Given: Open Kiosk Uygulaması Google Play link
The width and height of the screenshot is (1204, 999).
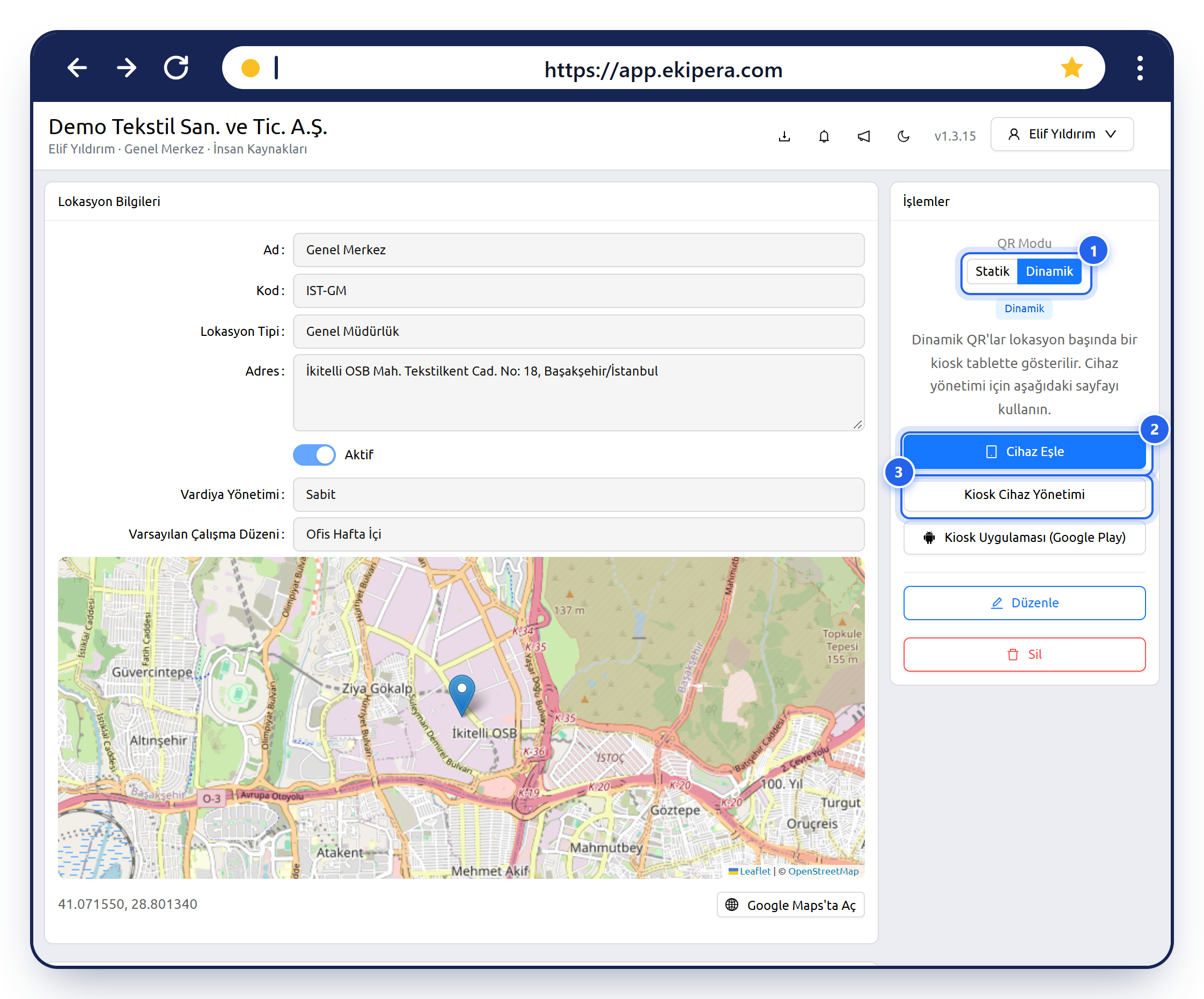Looking at the screenshot, I should tap(1024, 538).
